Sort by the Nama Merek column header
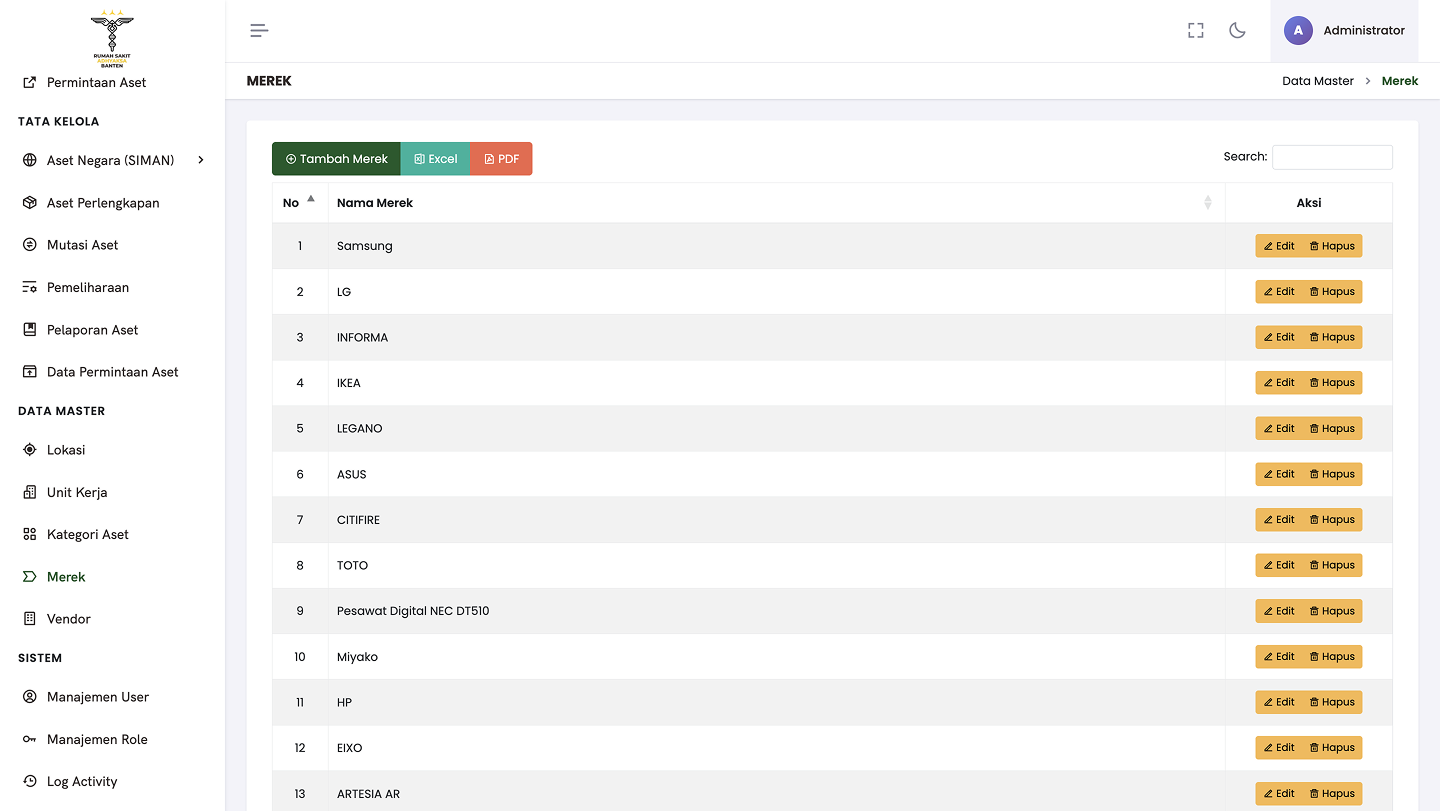 pos(776,202)
